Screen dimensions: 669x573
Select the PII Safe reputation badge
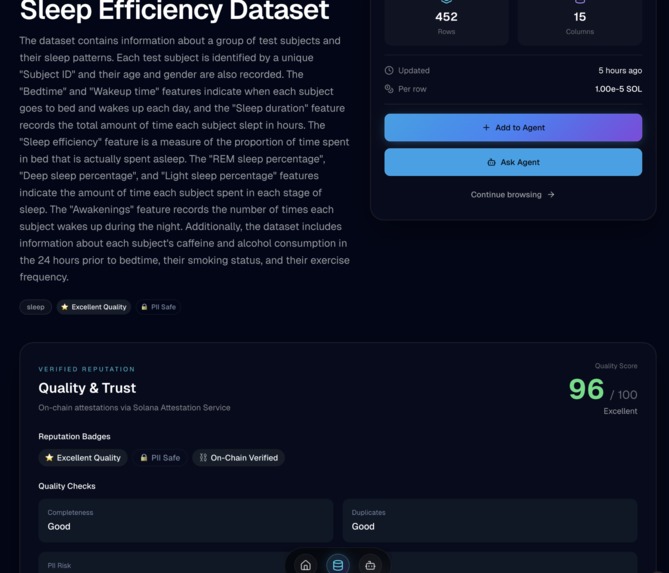coord(160,457)
